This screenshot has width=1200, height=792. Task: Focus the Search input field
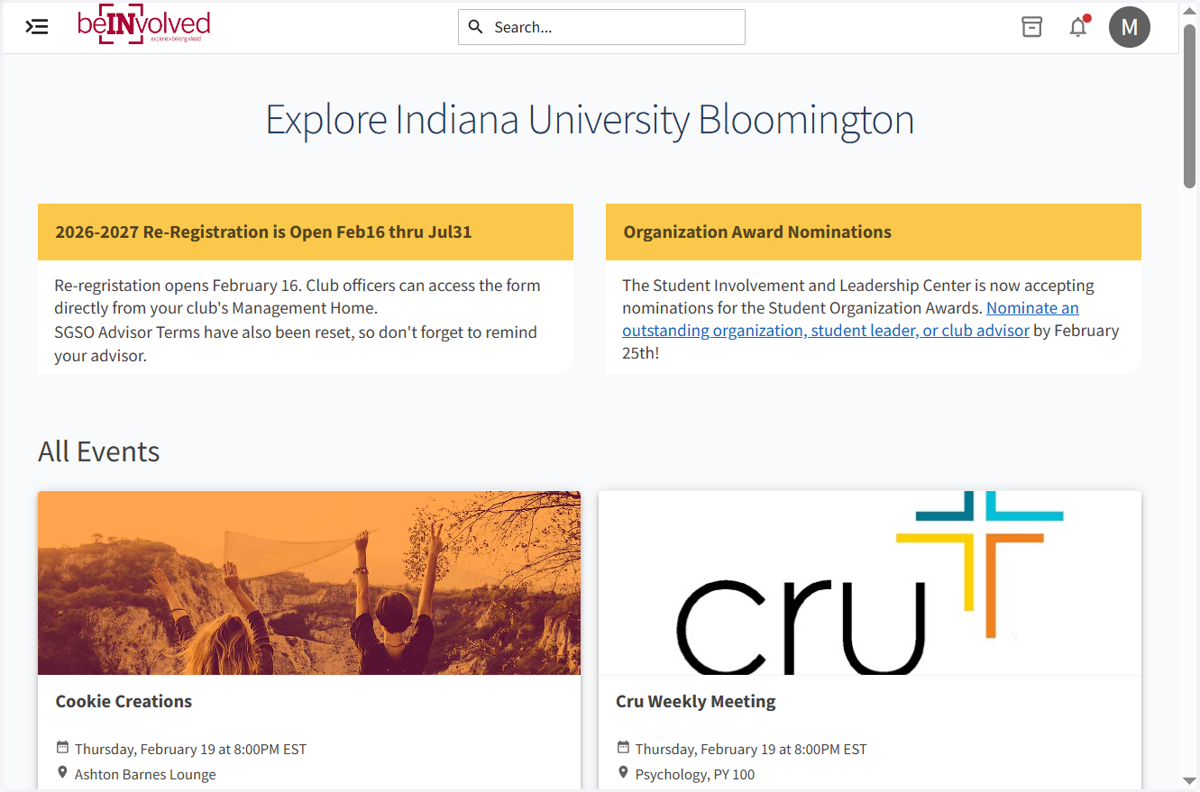pos(602,27)
